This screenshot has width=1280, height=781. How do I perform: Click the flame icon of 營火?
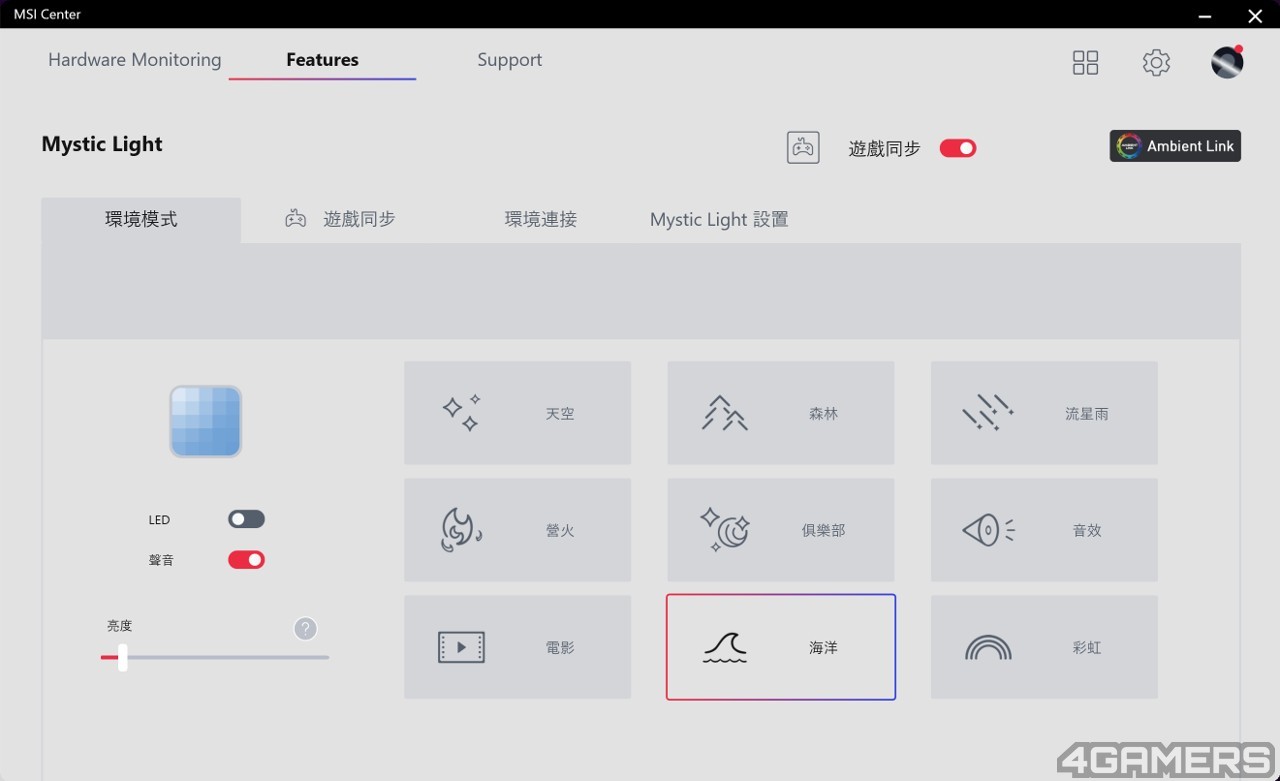click(x=462, y=530)
